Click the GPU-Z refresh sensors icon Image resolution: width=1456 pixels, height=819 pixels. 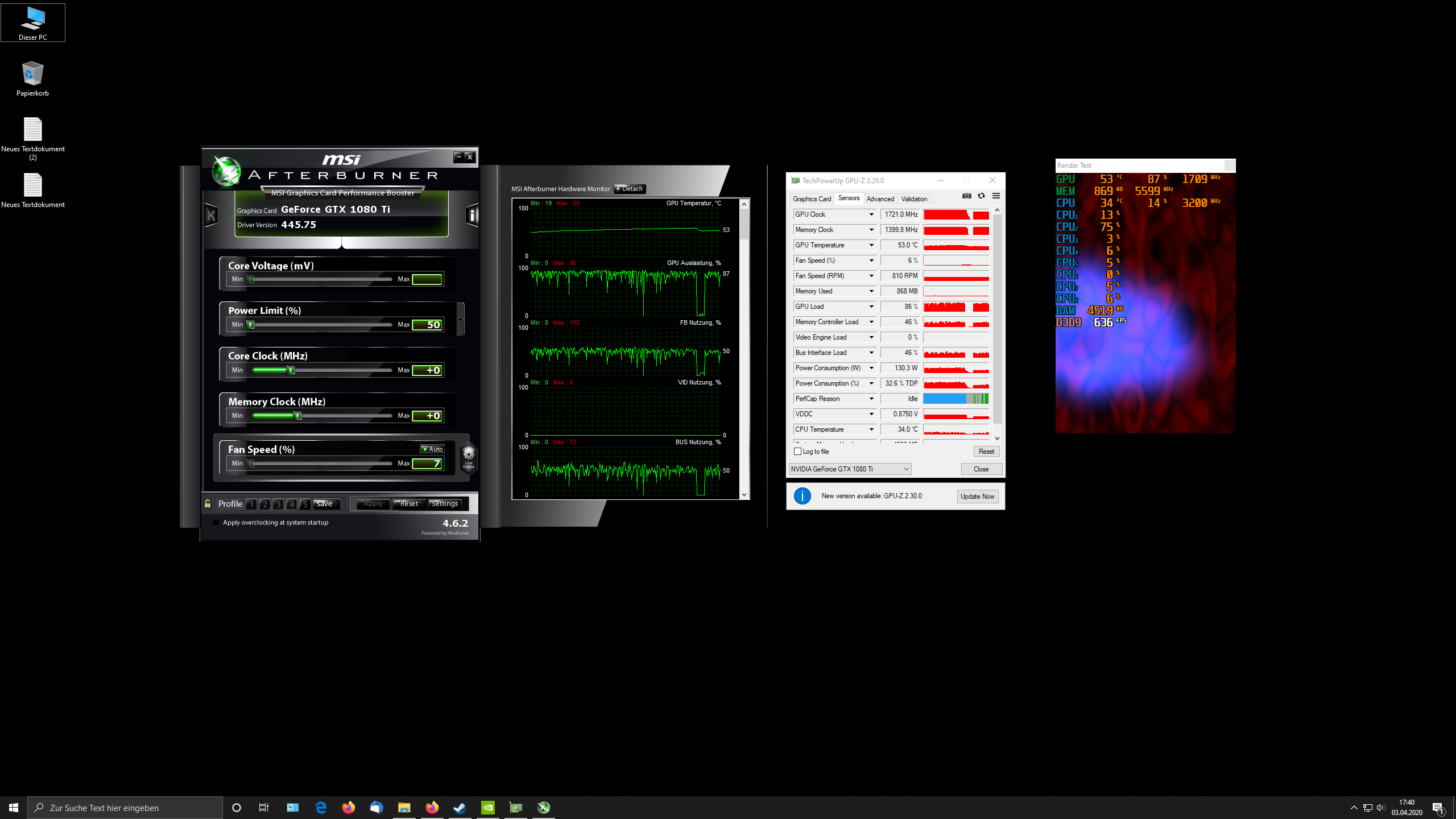click(981, 196)
